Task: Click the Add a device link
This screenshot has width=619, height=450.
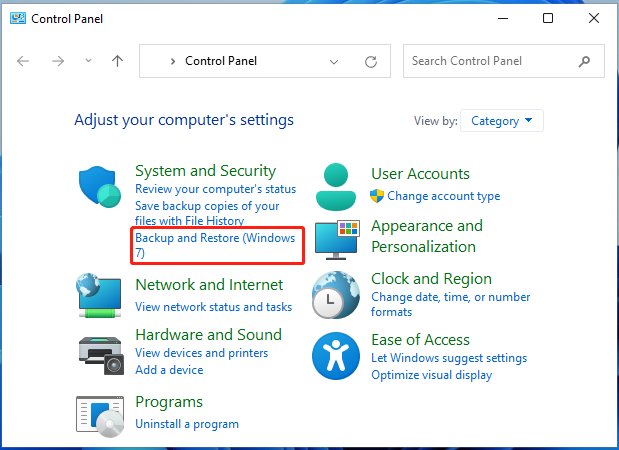Action: [x=169, y=370]
